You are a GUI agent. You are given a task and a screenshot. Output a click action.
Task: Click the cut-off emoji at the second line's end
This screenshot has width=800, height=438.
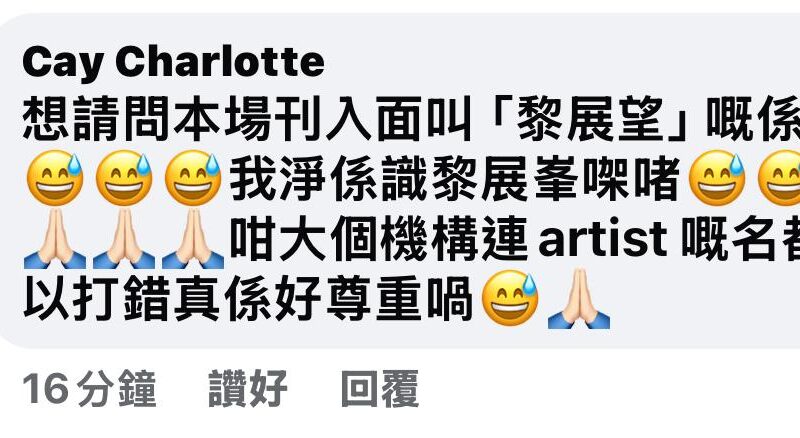(x=779, y=178)
